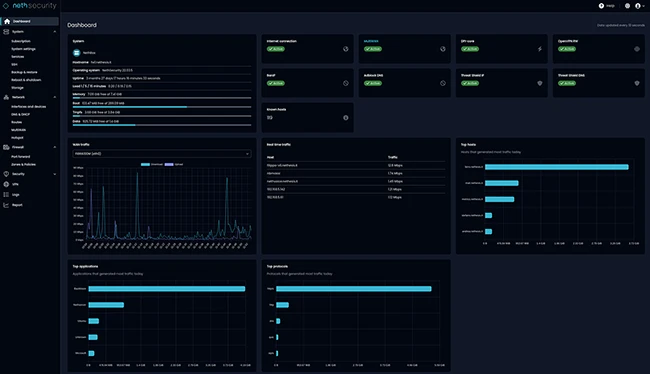650x374 pixels.
Task: Open Services in the sidebar
Action: tap(17, 57)
